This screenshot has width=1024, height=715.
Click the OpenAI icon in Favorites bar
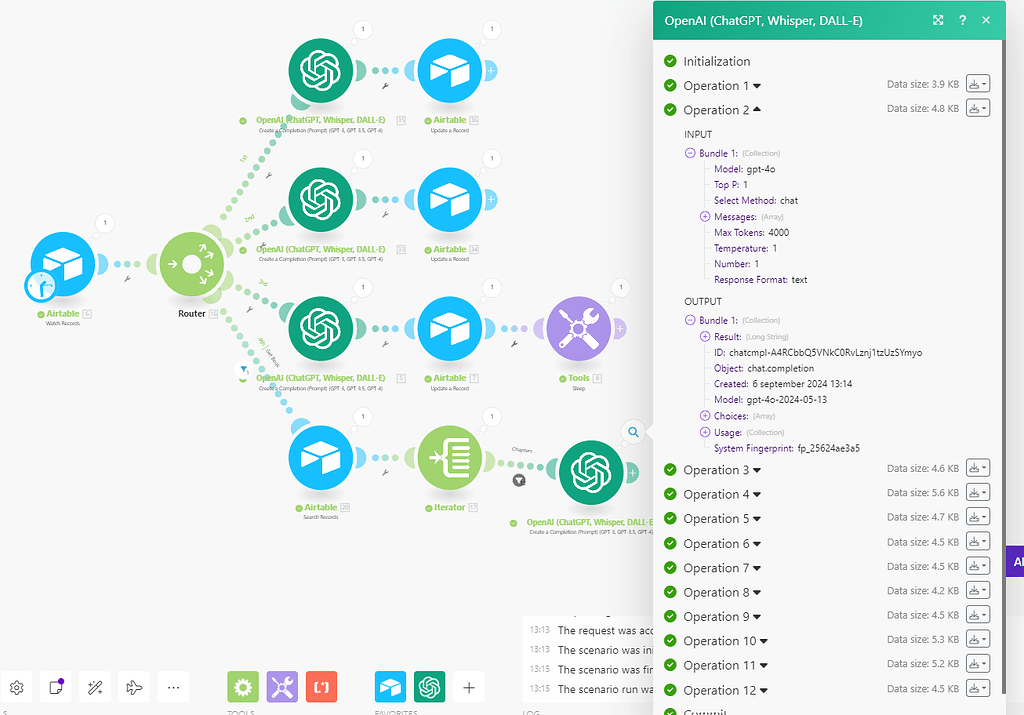430,687
